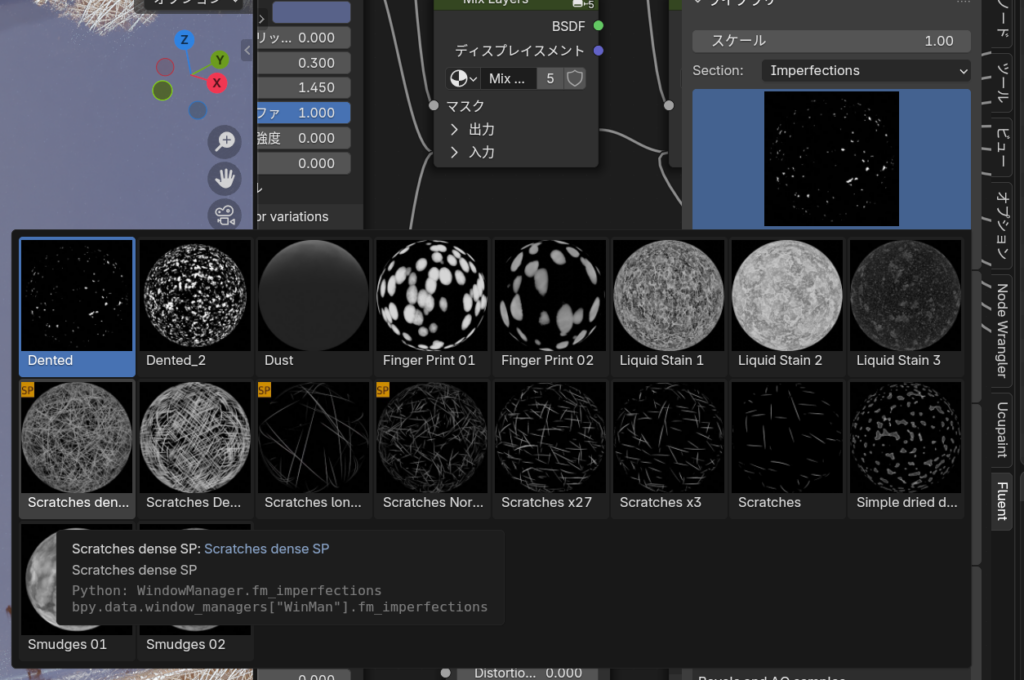Image resolution: width=1024 pixels, height=680 pixels.
Task: Click the node user count 5 button
Action: pos(549,79)
